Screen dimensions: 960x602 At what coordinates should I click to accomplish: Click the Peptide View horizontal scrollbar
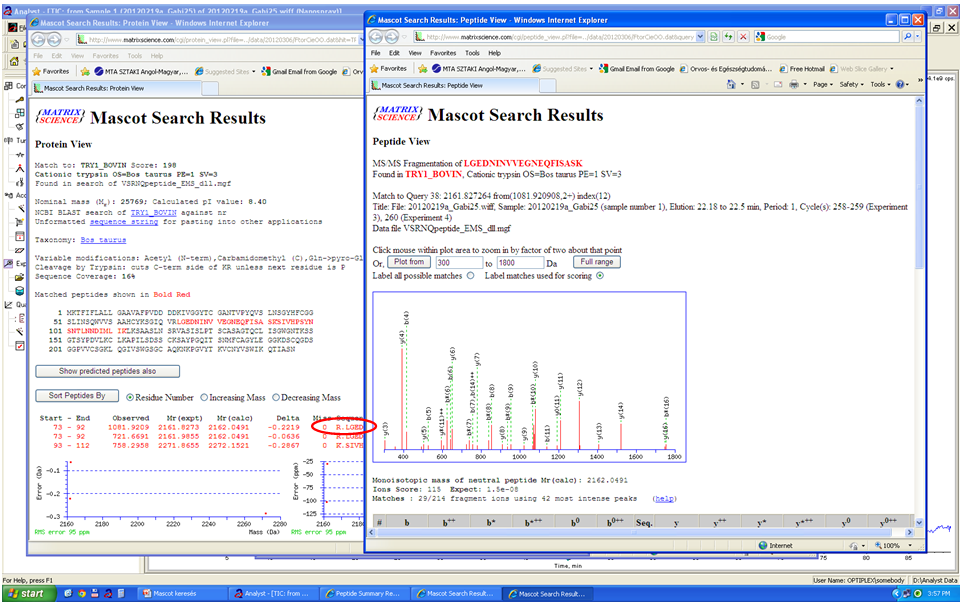click(641, 533)
